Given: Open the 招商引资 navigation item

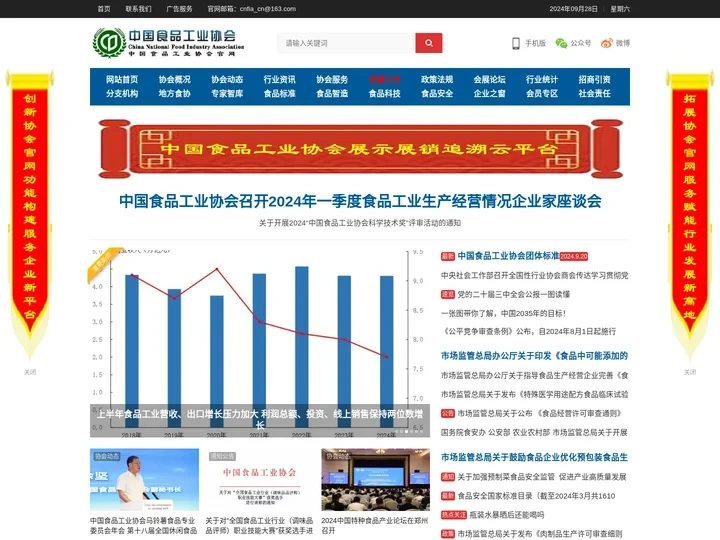Looking at the screenshot, I should pos(594,79).
